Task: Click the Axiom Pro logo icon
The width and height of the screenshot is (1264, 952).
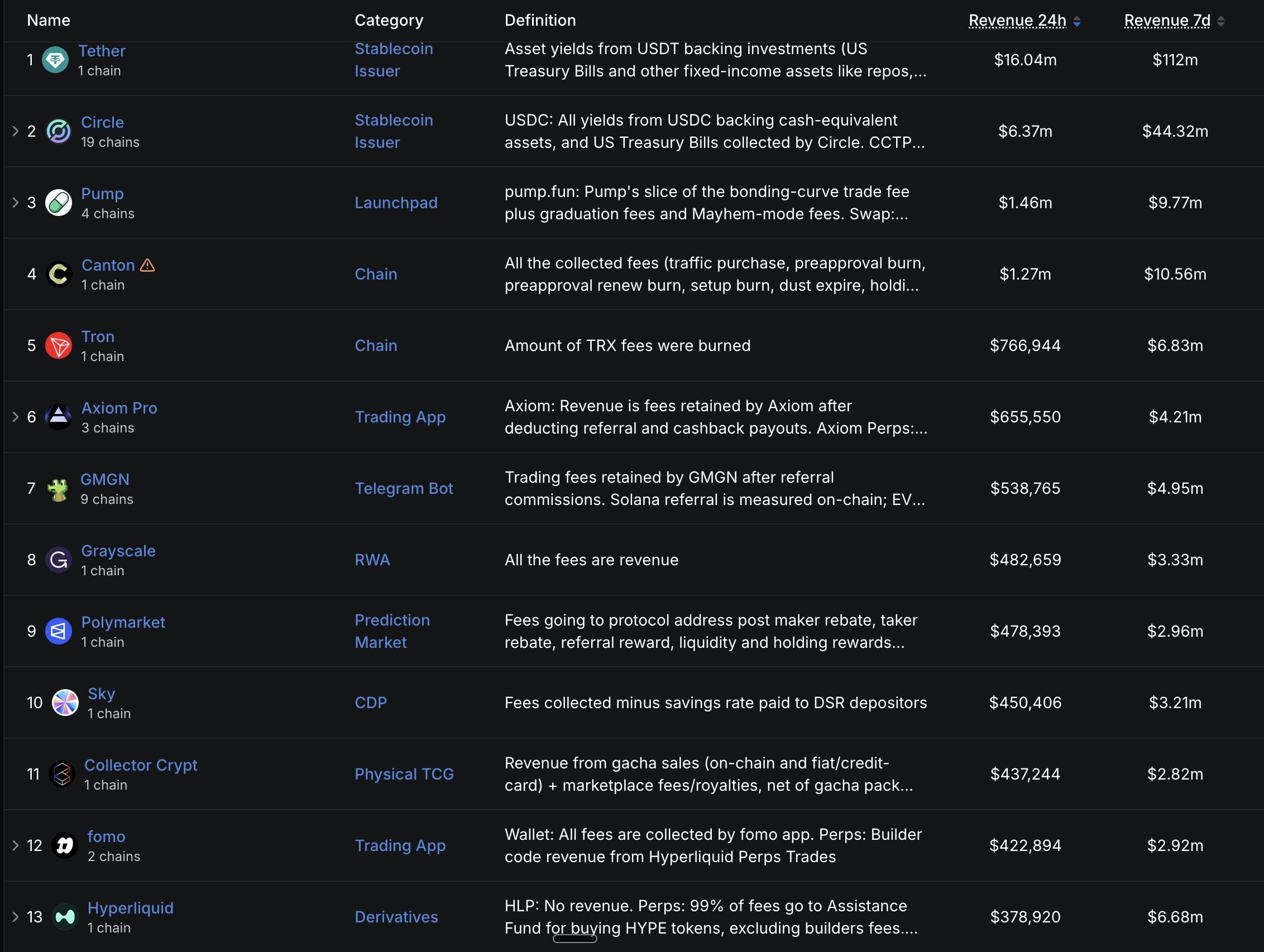Action: (58, 416)
